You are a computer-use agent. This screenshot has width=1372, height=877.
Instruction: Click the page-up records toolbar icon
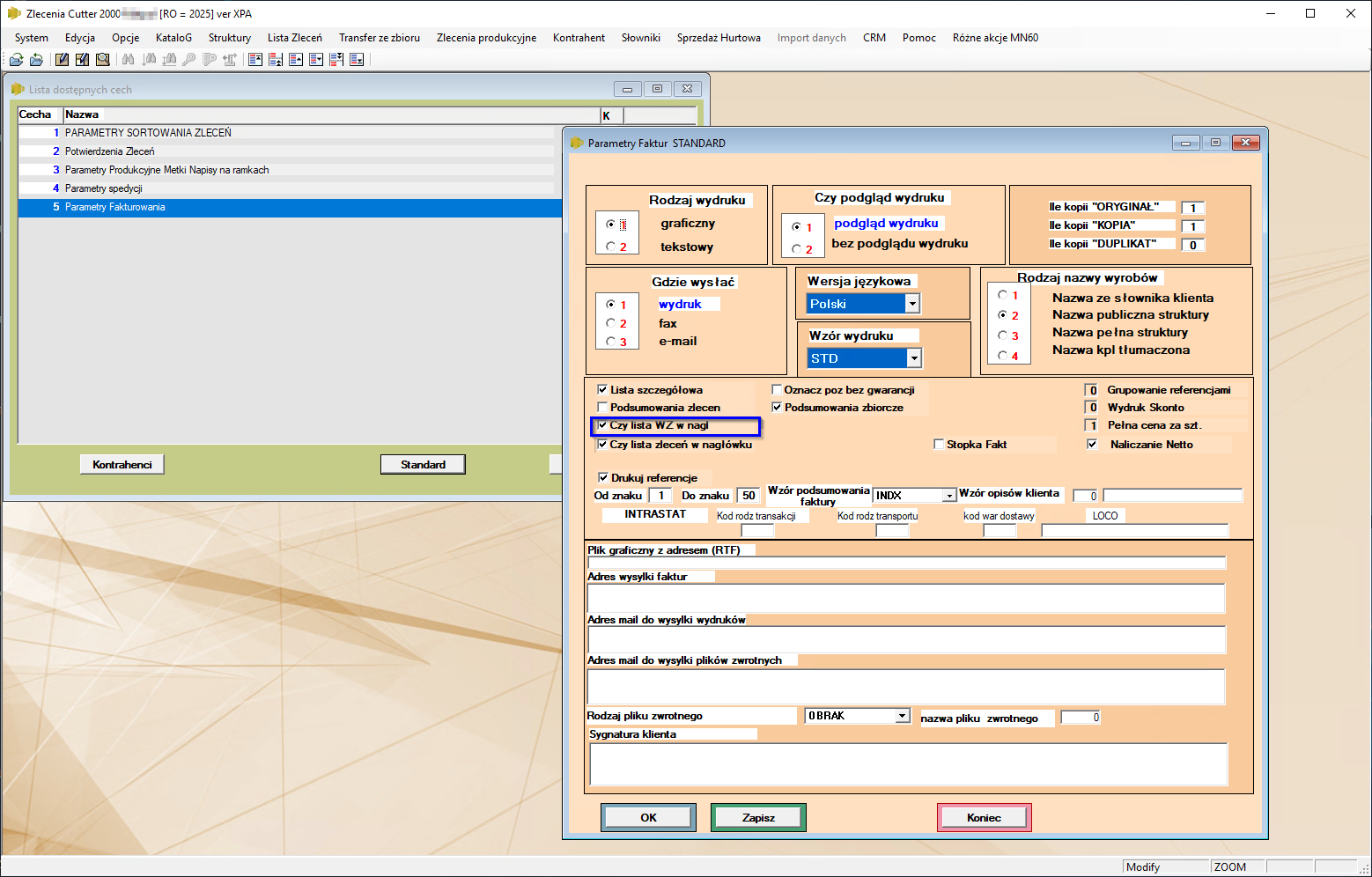(276, 60)
